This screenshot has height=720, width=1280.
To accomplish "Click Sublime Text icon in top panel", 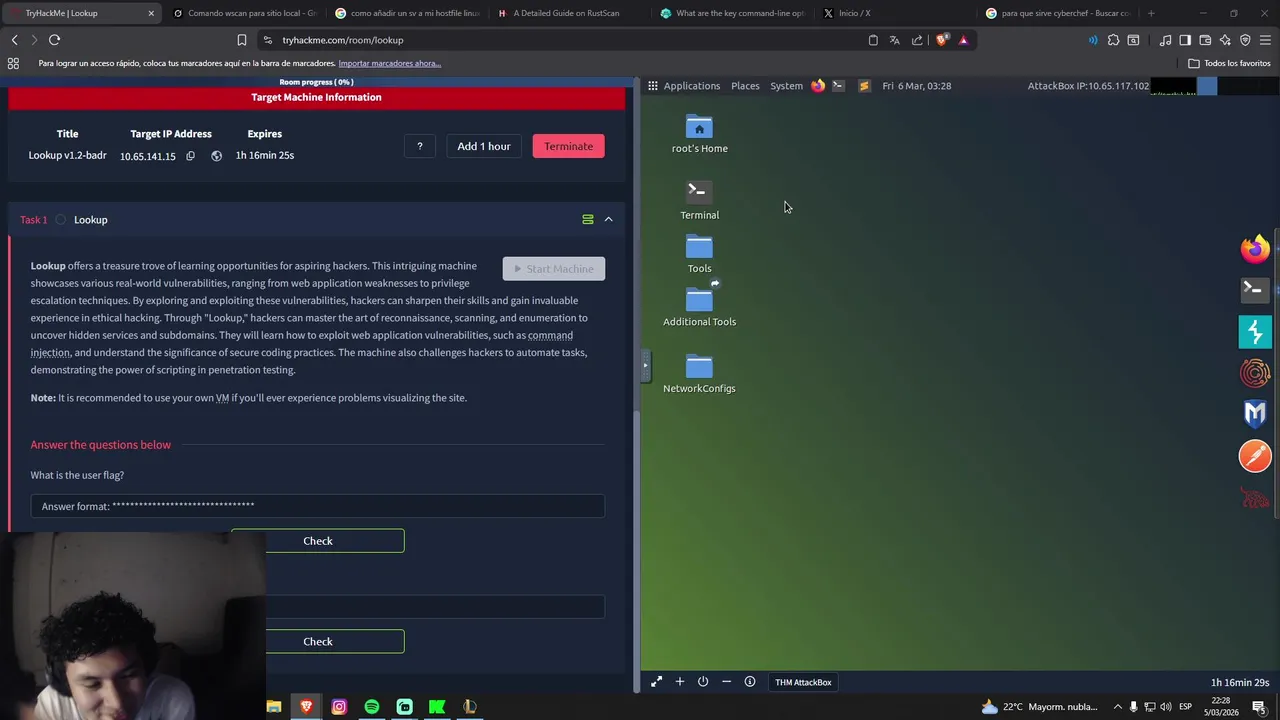I will 864,86.
